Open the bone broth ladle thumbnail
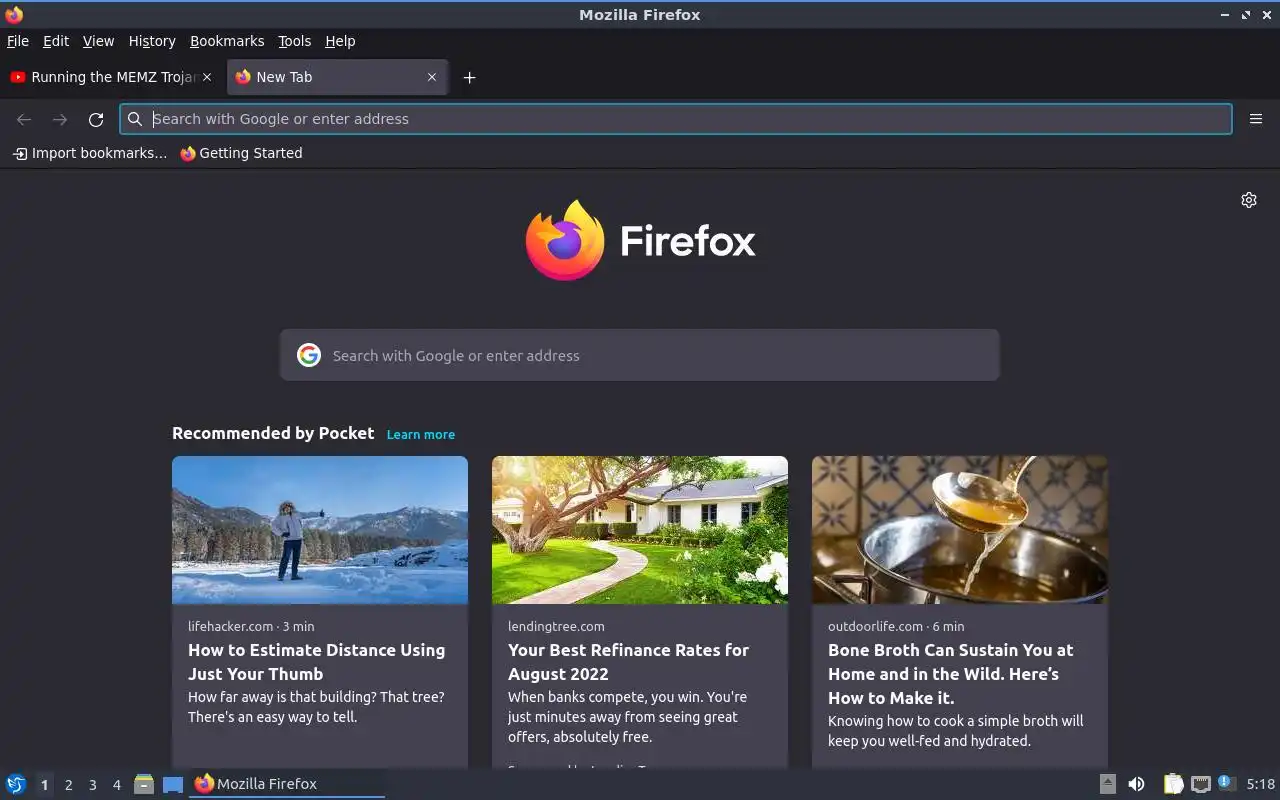This screenshot has width=1280, height=800. point(960,530)
